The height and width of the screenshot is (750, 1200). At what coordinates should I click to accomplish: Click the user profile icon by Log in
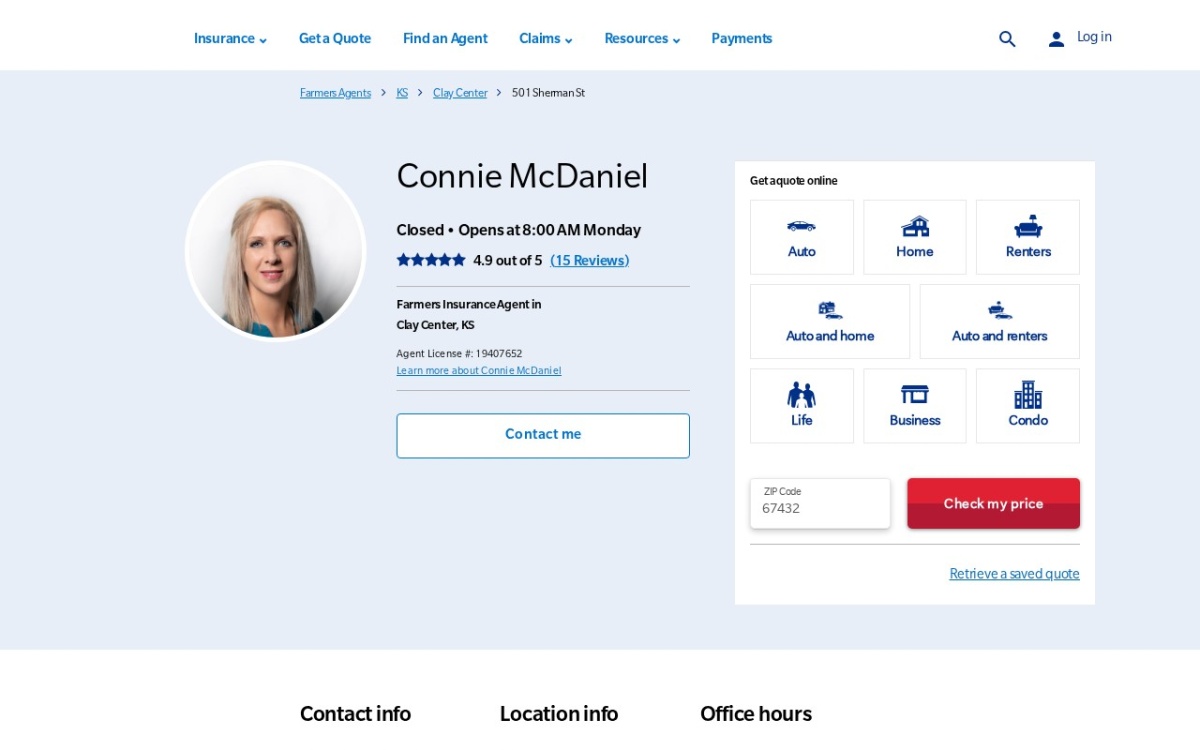[1056, 39]
